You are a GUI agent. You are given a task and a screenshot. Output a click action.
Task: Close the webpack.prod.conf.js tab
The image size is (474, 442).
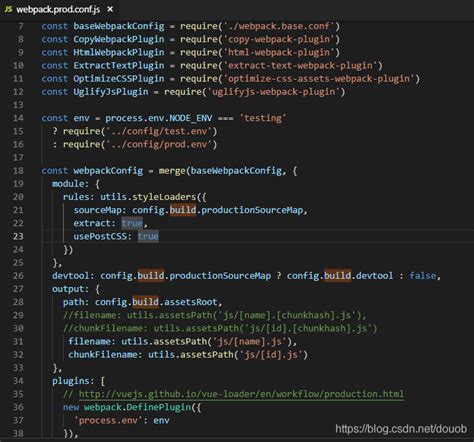[110, 9]
